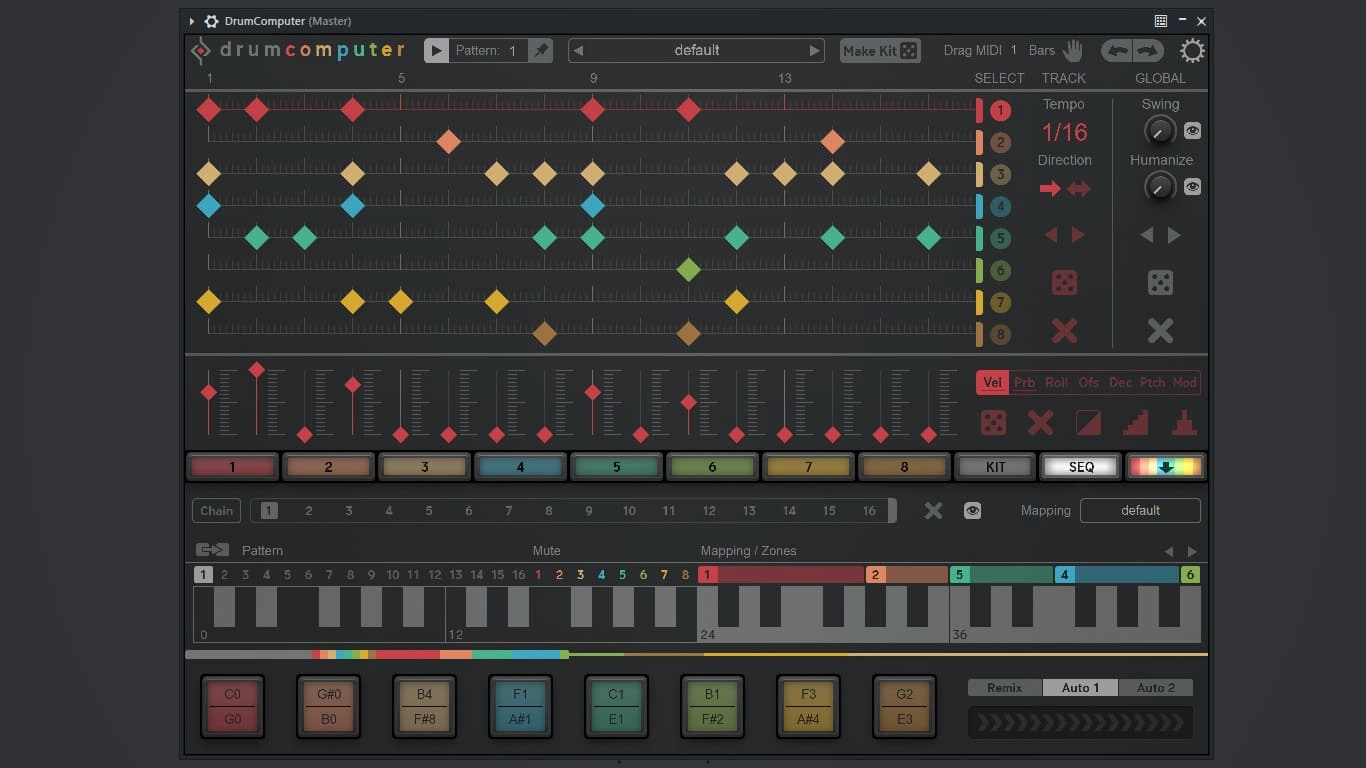Viewport: 1366px width, 768px height.
Task: Set direction to forward arrow
Action: click(1050, 189)
